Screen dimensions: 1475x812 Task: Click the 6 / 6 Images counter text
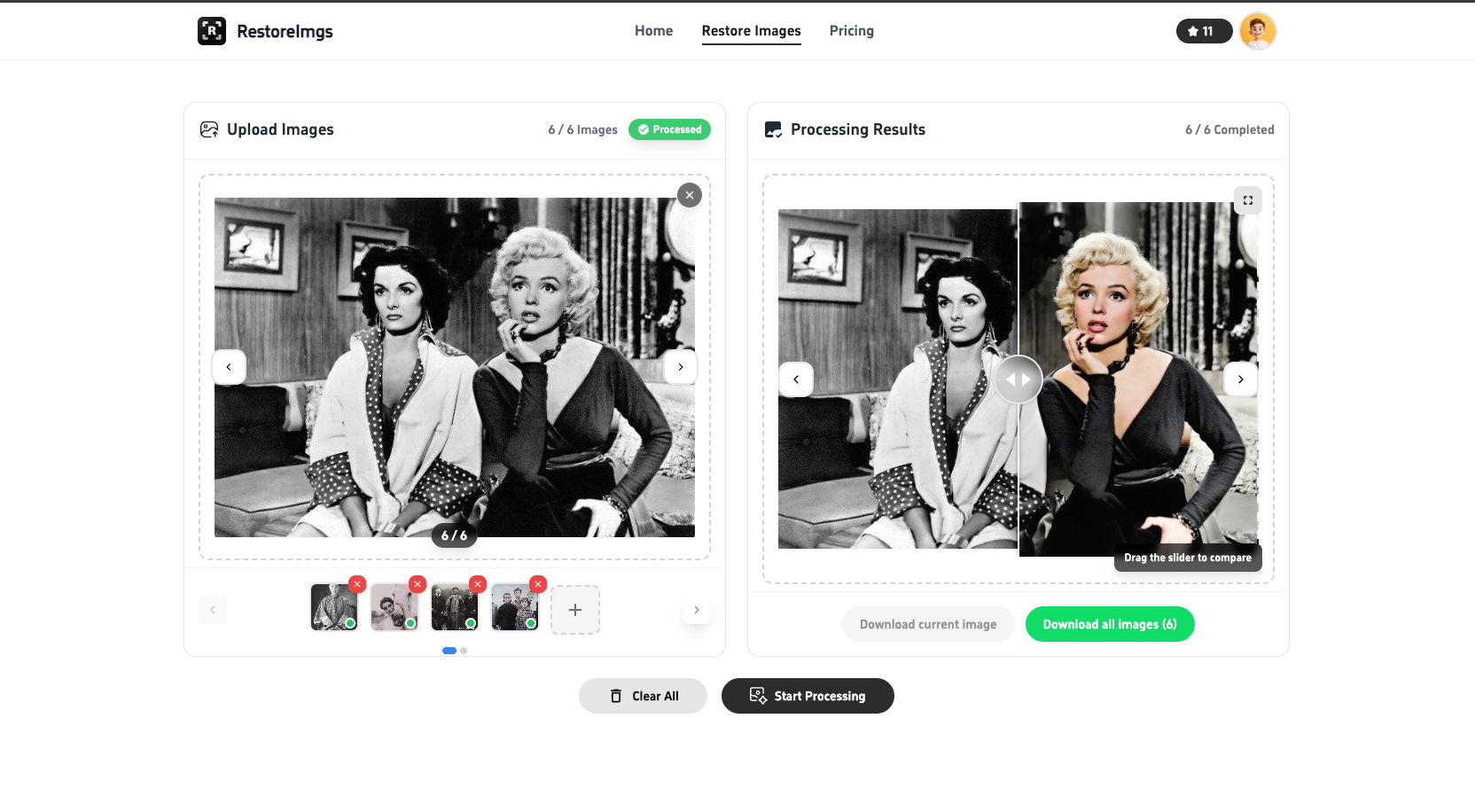click(x=582, y=129)
